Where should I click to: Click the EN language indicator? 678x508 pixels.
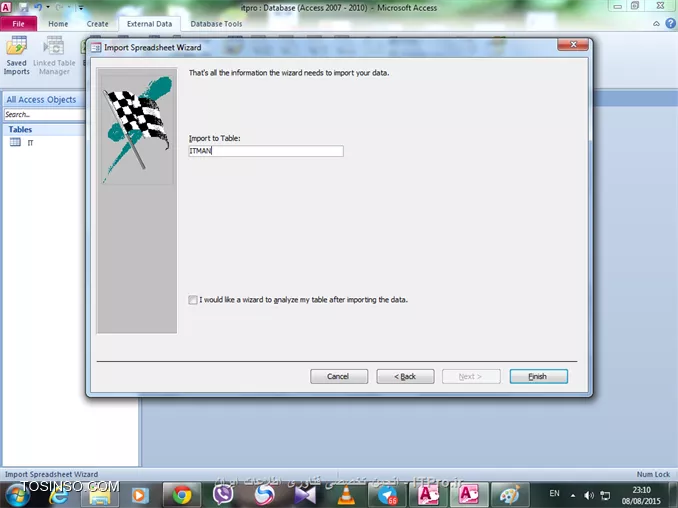click(554, 493)
